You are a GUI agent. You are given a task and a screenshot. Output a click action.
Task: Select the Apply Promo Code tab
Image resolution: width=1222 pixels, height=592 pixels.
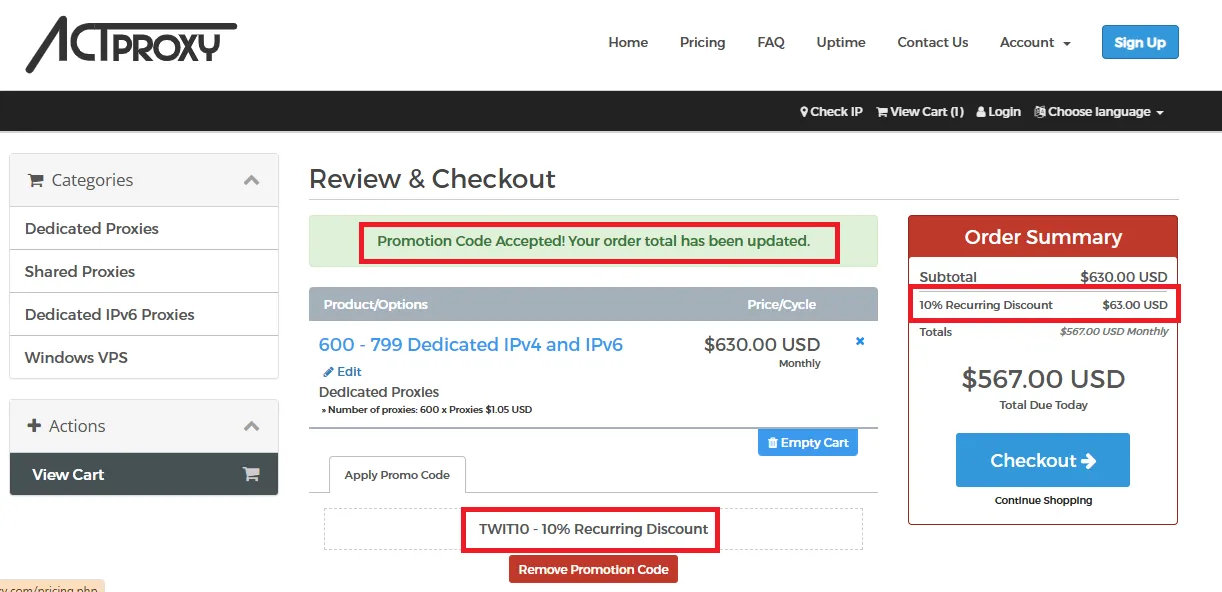tap(396, 475)
